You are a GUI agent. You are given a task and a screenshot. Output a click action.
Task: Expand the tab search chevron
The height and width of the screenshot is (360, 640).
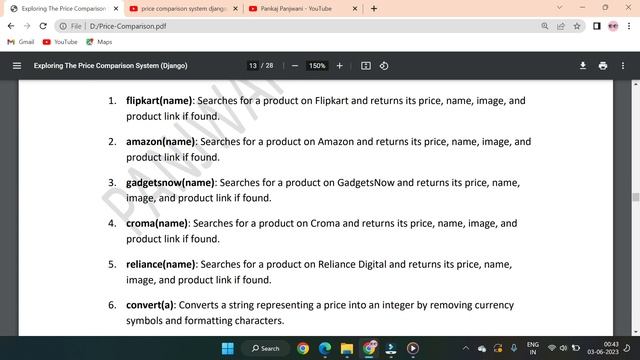[x=560, y=7]
